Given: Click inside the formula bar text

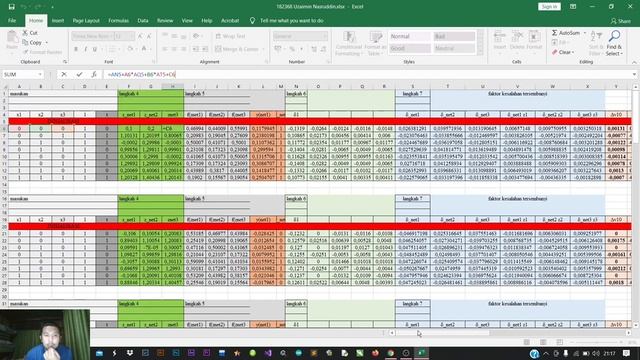Looking at the screenshot, I should click(x=142, y=74).
